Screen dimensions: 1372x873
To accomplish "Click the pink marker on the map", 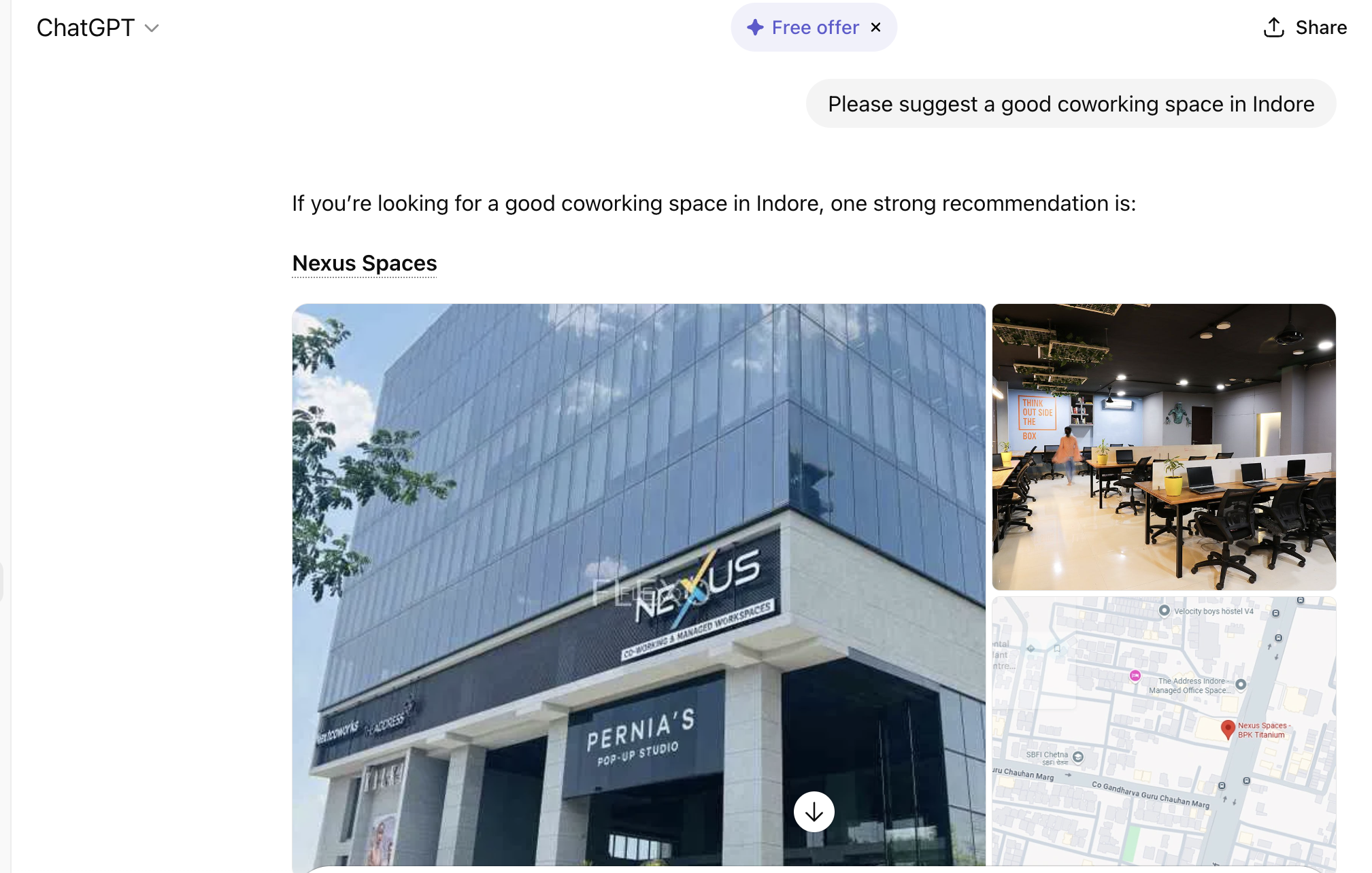I will (x=1135, y=675).
